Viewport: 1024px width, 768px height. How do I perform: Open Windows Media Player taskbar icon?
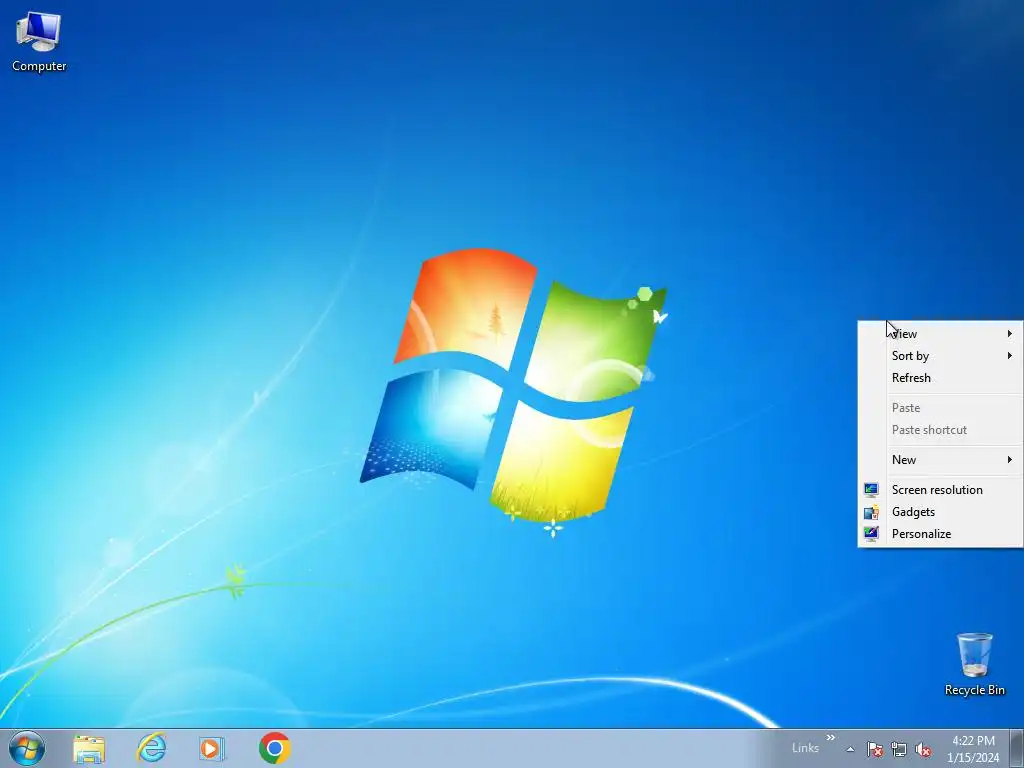[x=212, y=748]
